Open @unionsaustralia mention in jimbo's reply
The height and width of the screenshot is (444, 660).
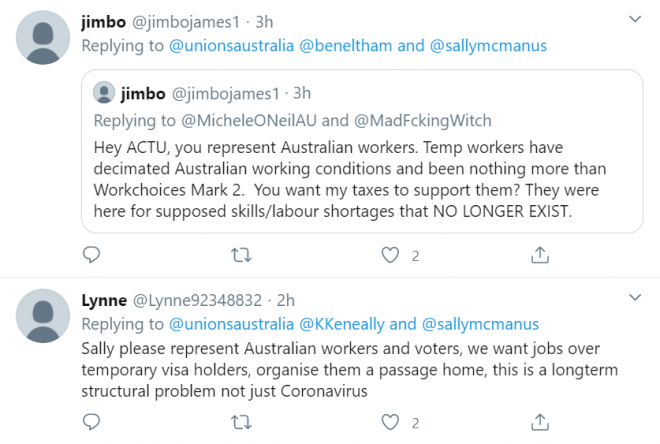230,45
